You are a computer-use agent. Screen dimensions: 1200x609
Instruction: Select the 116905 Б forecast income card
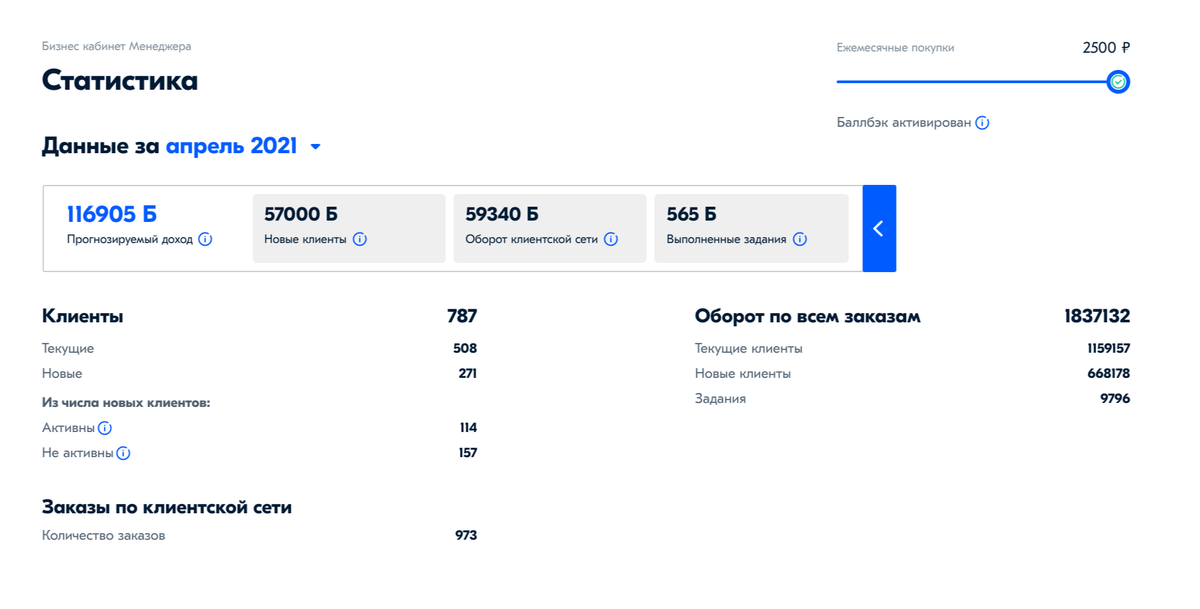tap(146, 228)
